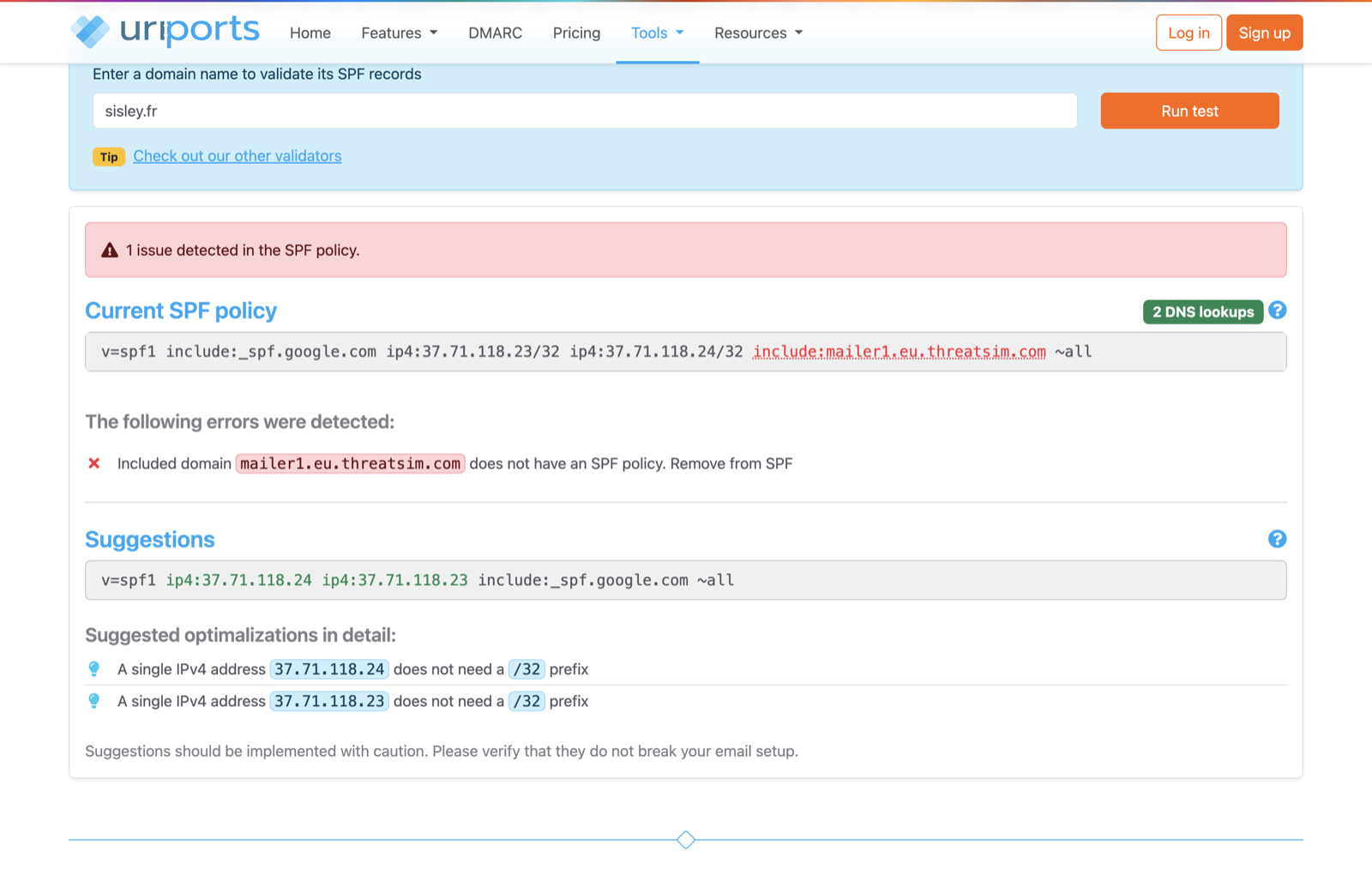Screen dimensions: 1372x870
Task: Click the red X error icon
Action: pyautogui.click(x=94, y=463)
